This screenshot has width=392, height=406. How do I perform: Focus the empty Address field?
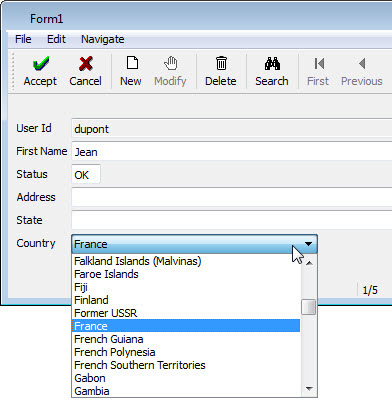point(232,197)
